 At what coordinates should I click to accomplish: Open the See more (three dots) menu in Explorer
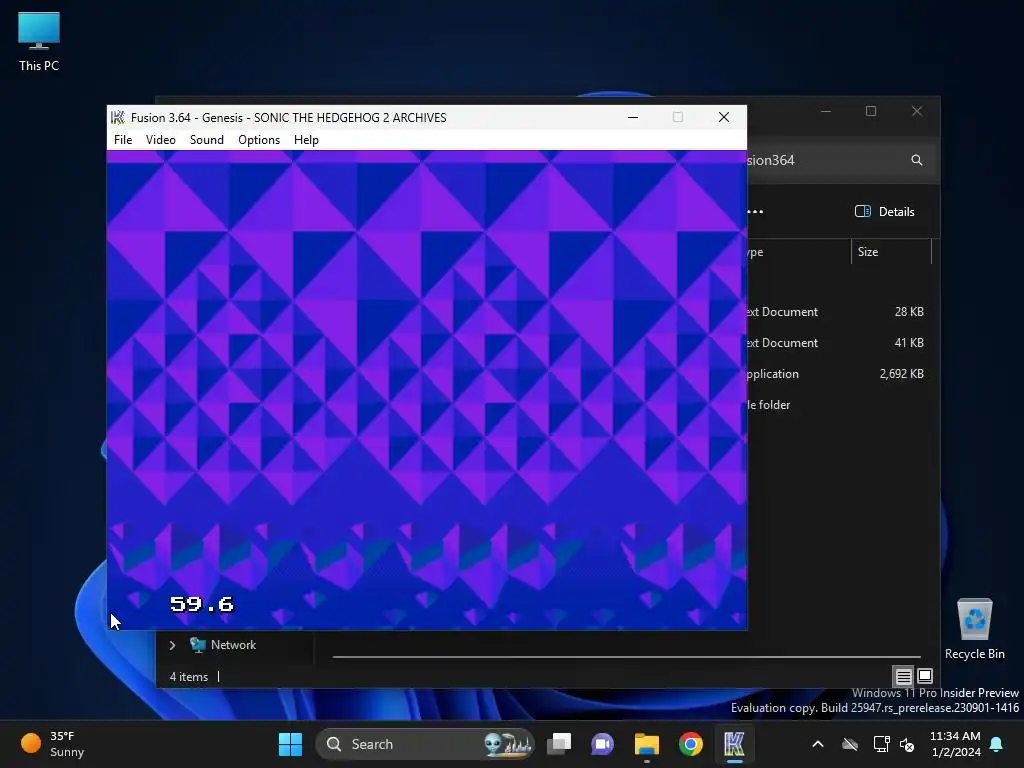[756, 212]
